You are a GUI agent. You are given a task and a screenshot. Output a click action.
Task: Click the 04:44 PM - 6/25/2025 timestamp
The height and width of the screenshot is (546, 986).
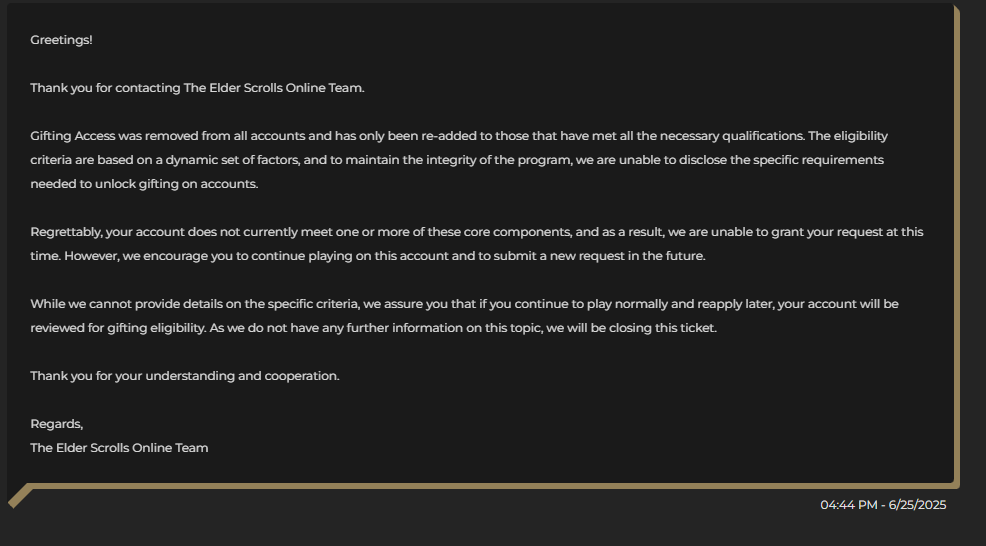click(x=883, y=505)
